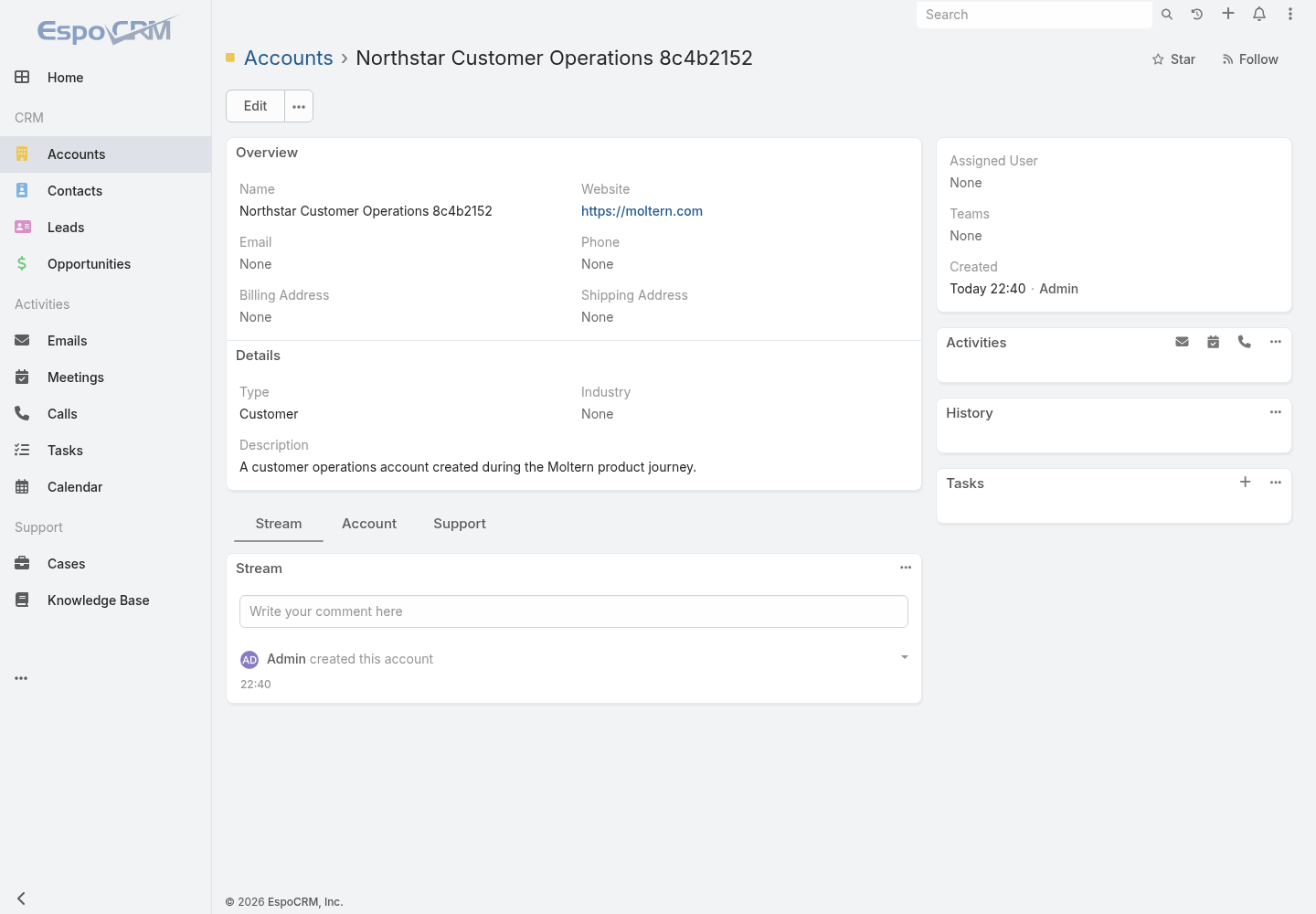Screen dimensions: 1316x914
Task: Show more sidebar items via ellipsis
Action: click(21, 678)
